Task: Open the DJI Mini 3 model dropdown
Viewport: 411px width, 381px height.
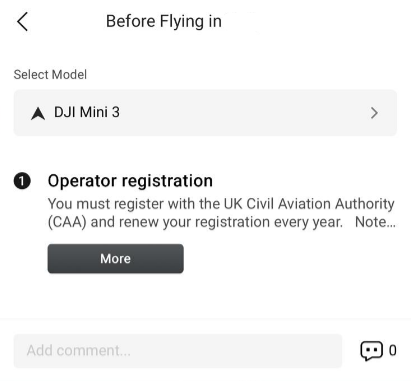Action: (205, 113)
